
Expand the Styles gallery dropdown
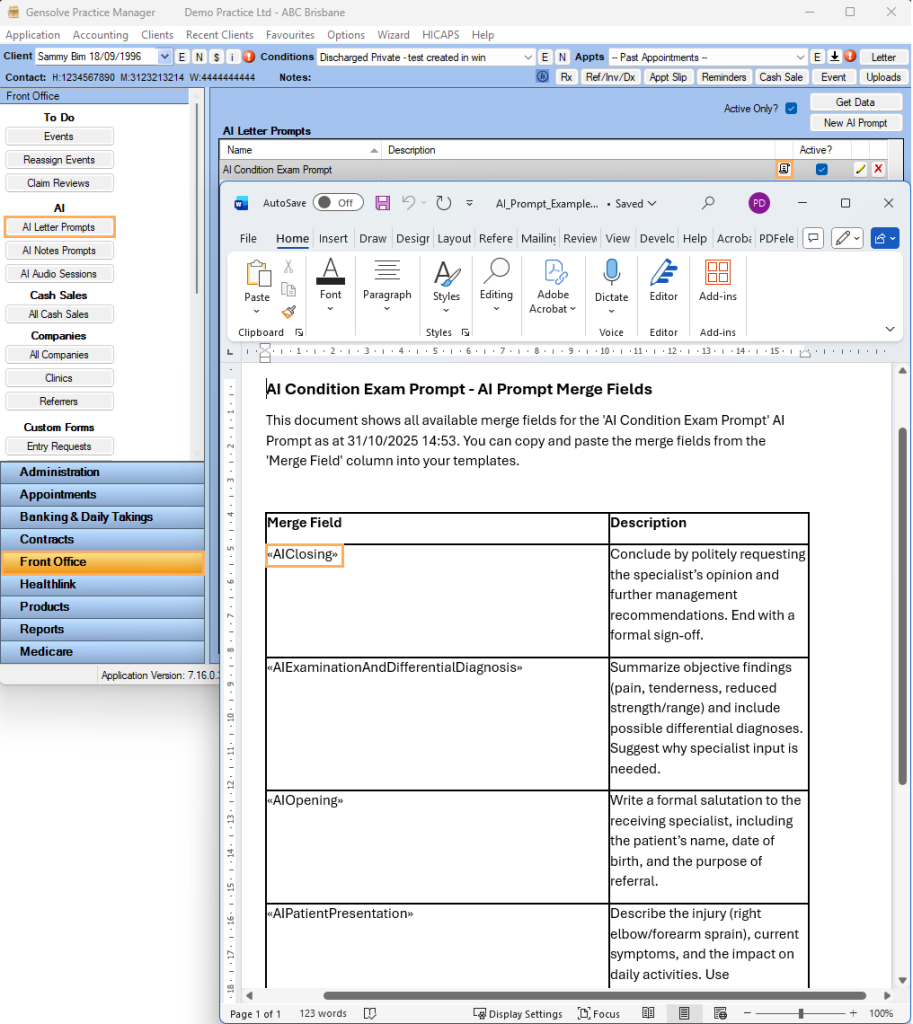pos(446,310)
